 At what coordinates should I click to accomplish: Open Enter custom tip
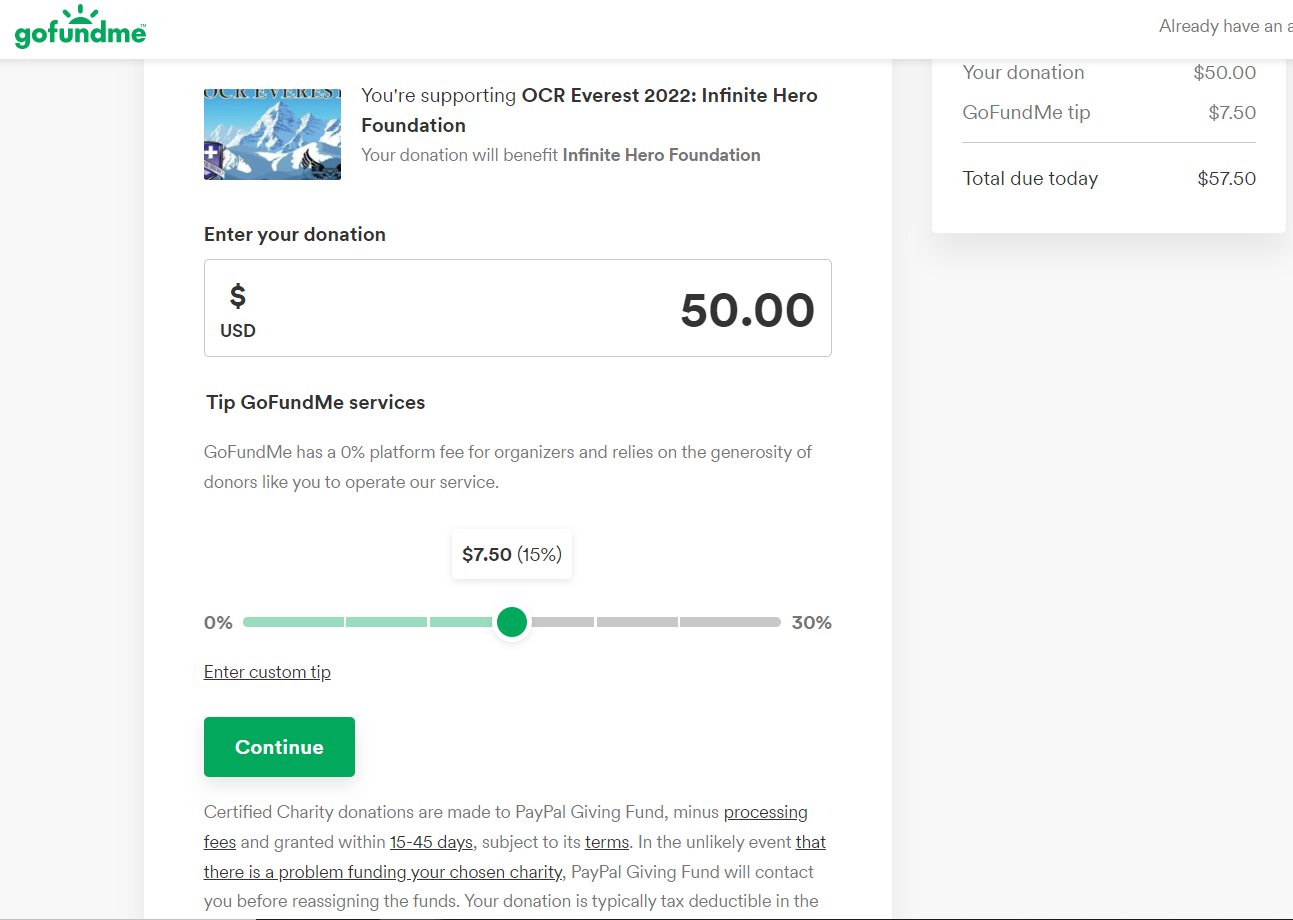tap(267, 671)
